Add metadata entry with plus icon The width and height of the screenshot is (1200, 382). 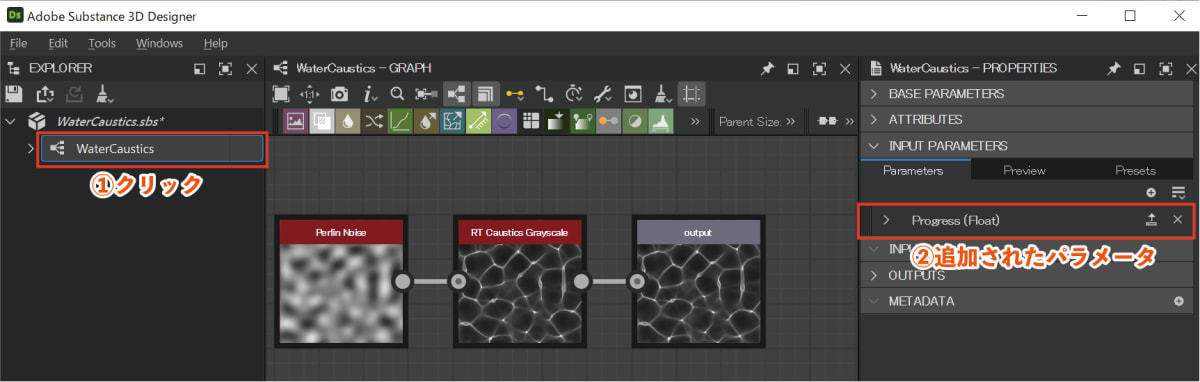(1178, 301)
